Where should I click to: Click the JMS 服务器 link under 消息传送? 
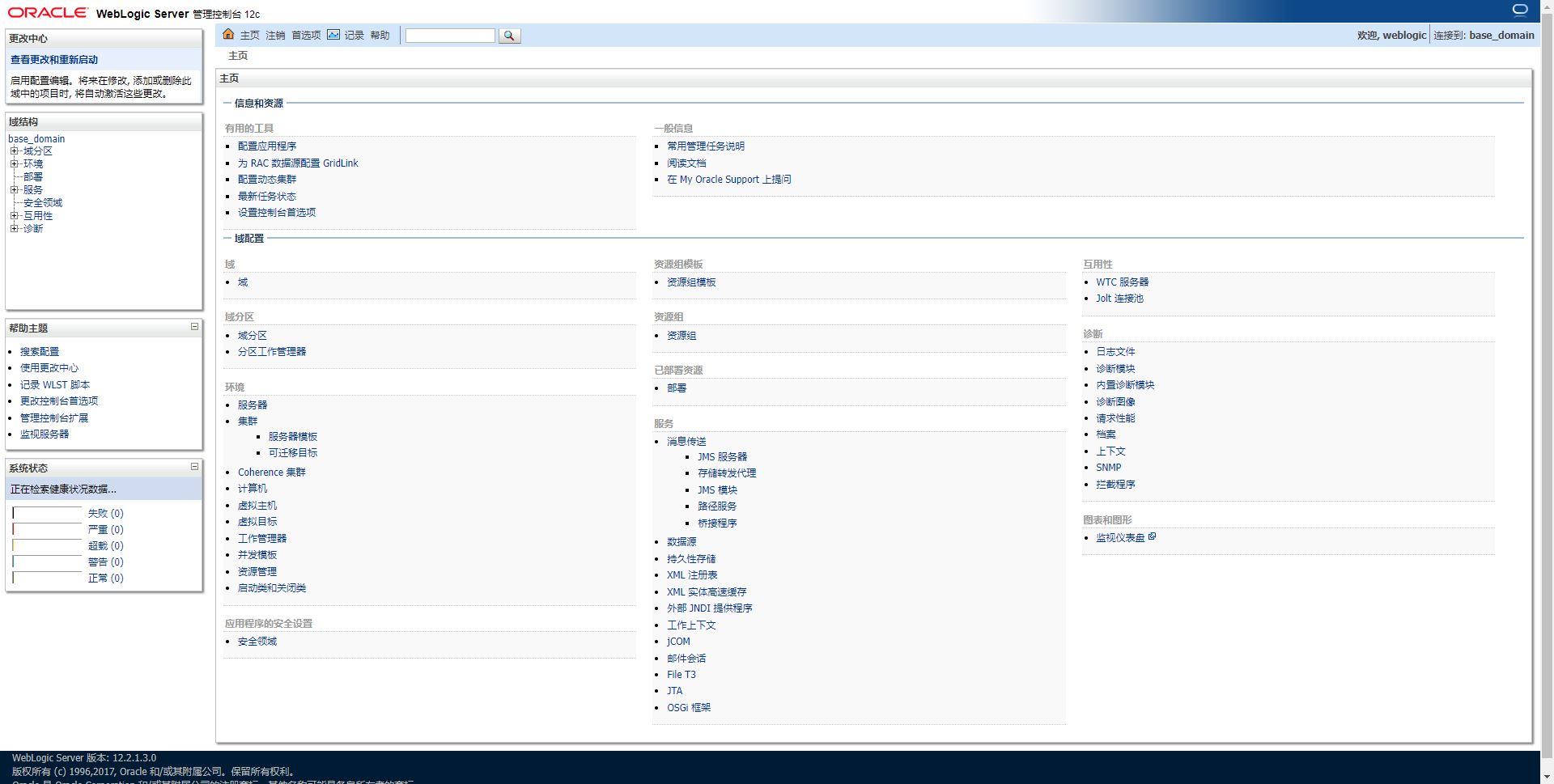(x=723, y=456)
